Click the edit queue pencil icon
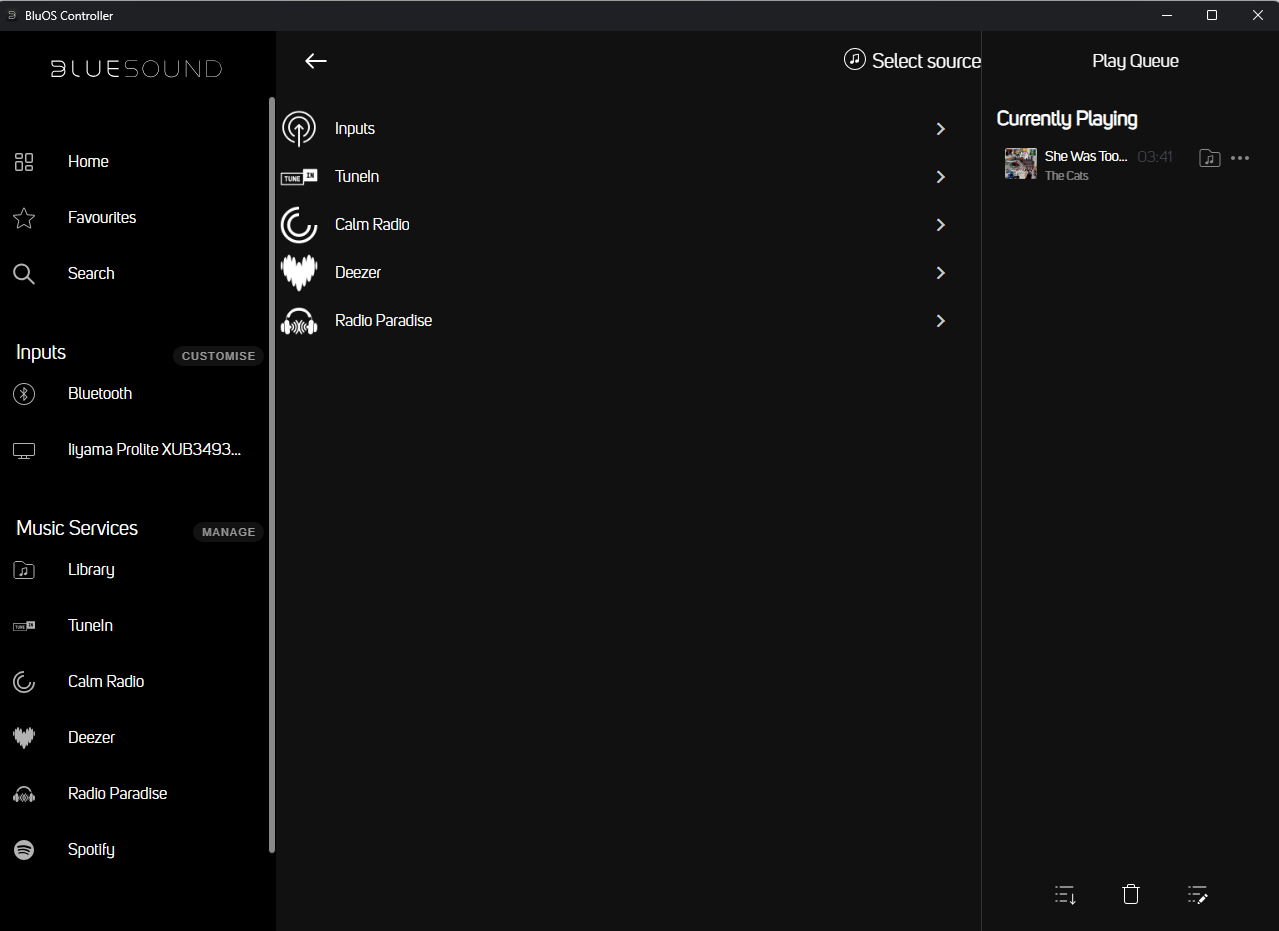1279x931 pixels. (x=1197, y=895)
